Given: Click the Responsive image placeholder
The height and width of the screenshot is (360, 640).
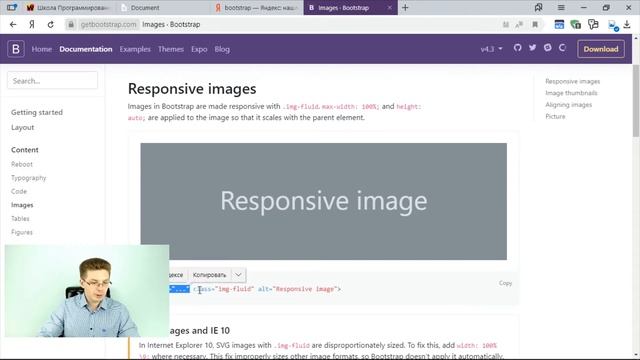Looking at the screenshot, I should coord(324,201).
